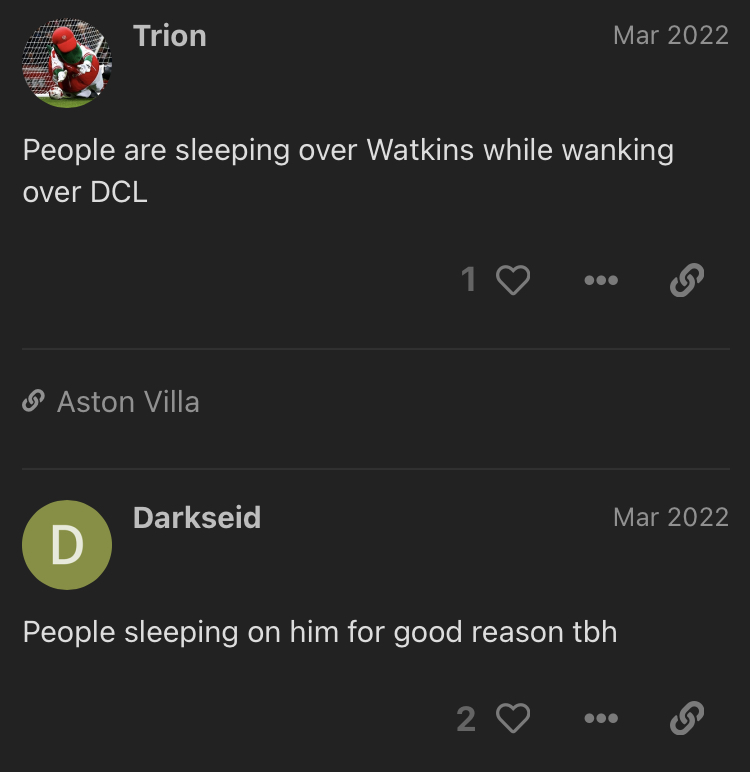The image size is (750, 772).
Task: View who liked Darkseid's post count 2
Action: pos(466,718)
